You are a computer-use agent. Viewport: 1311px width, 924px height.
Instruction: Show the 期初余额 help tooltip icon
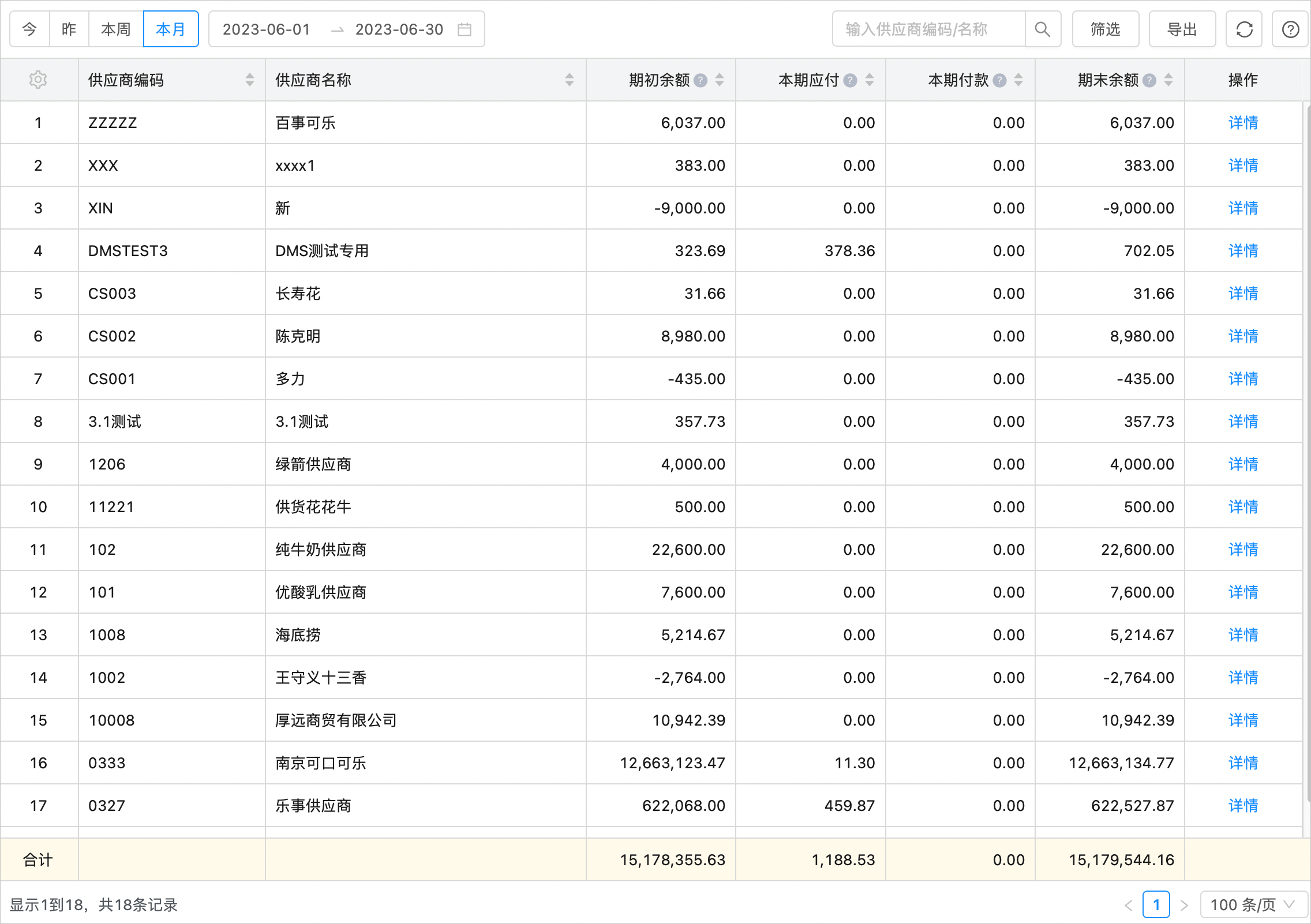click(x=701, y=80)
